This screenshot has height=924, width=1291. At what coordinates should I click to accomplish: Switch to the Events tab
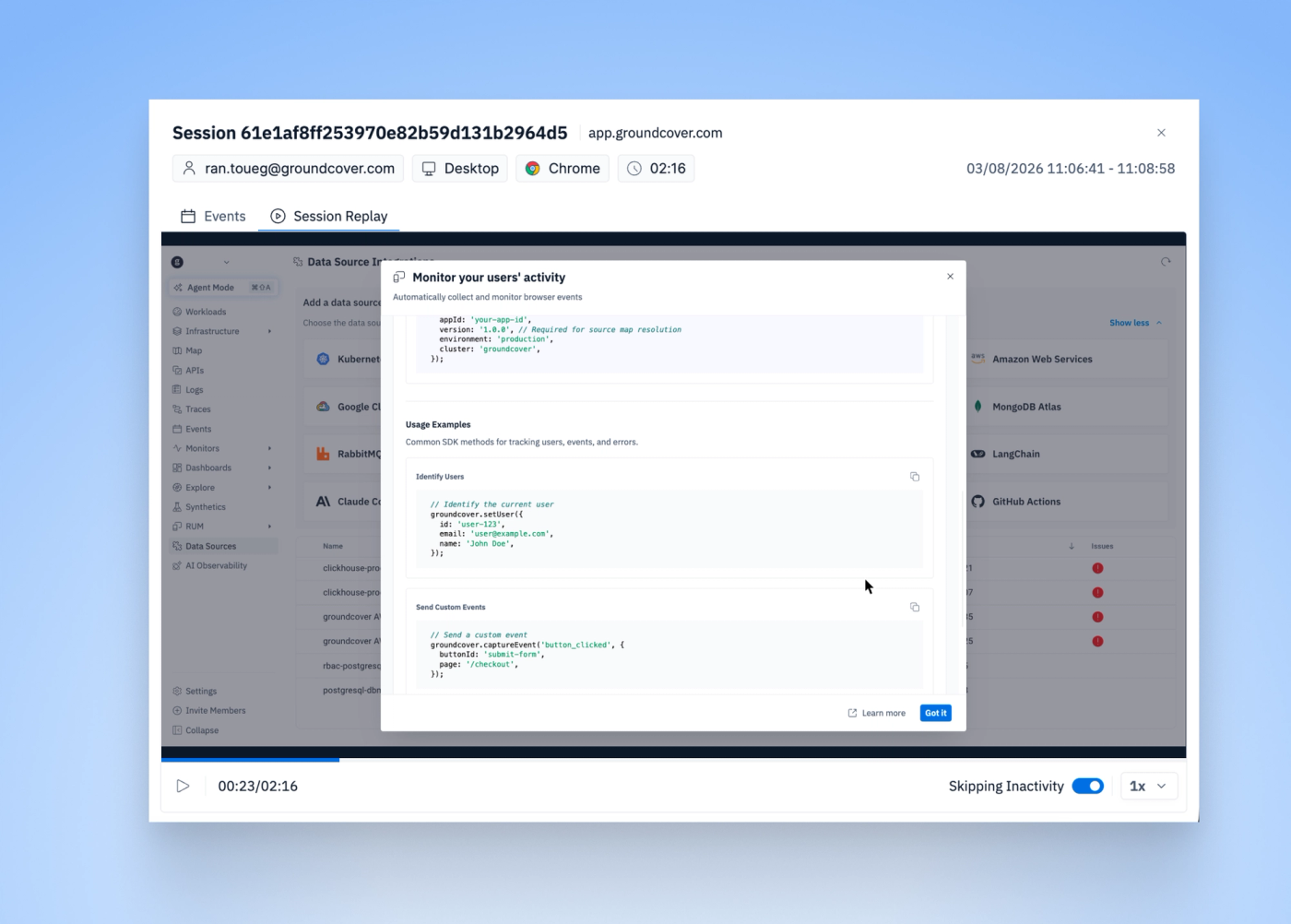pyautogui.click(x=213, y=216)
